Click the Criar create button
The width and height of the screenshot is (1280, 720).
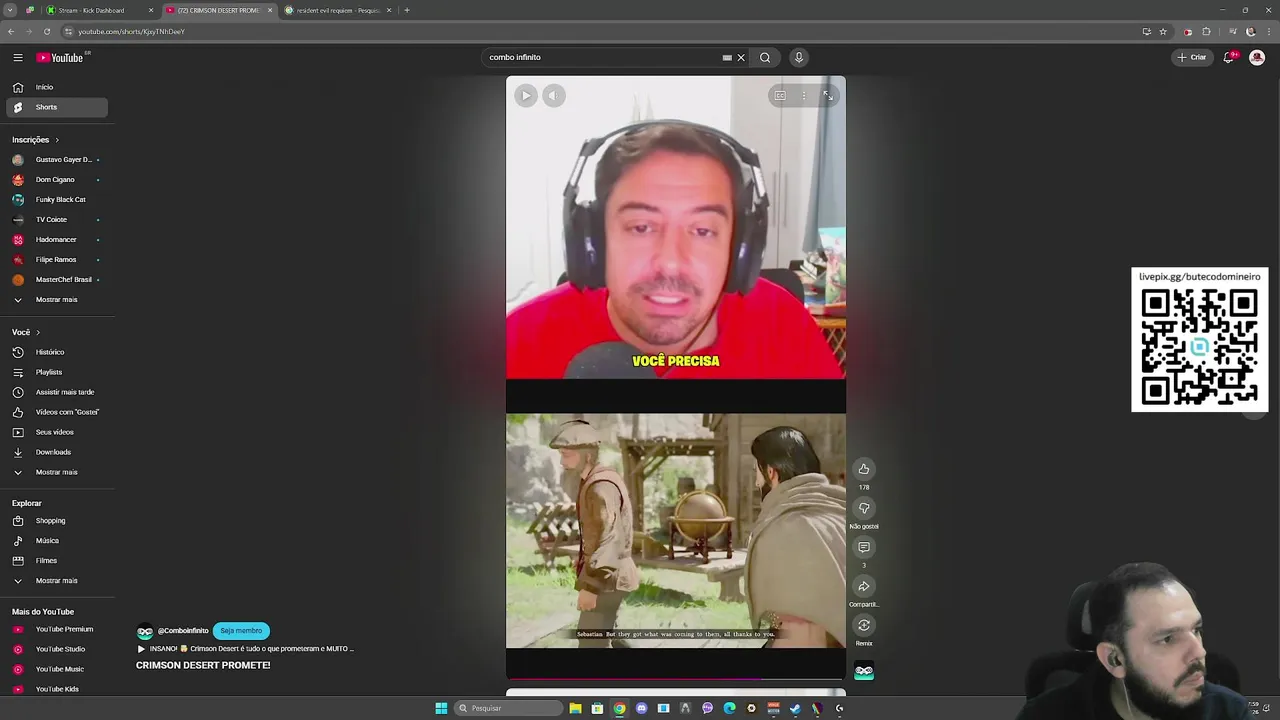(x=1192, y=58)
